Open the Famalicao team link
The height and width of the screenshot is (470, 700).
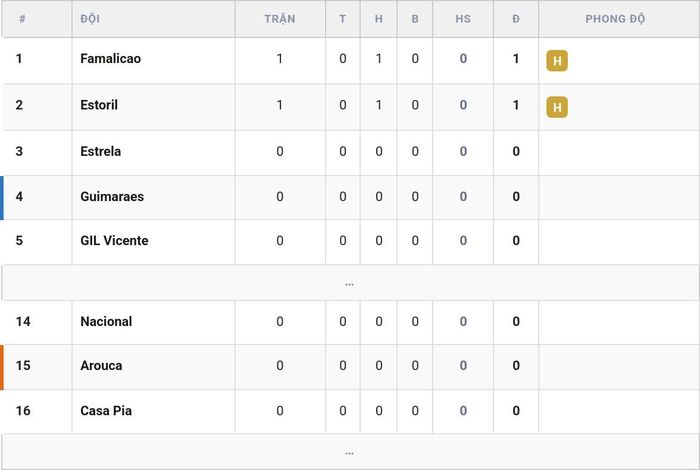click(110, 58)
